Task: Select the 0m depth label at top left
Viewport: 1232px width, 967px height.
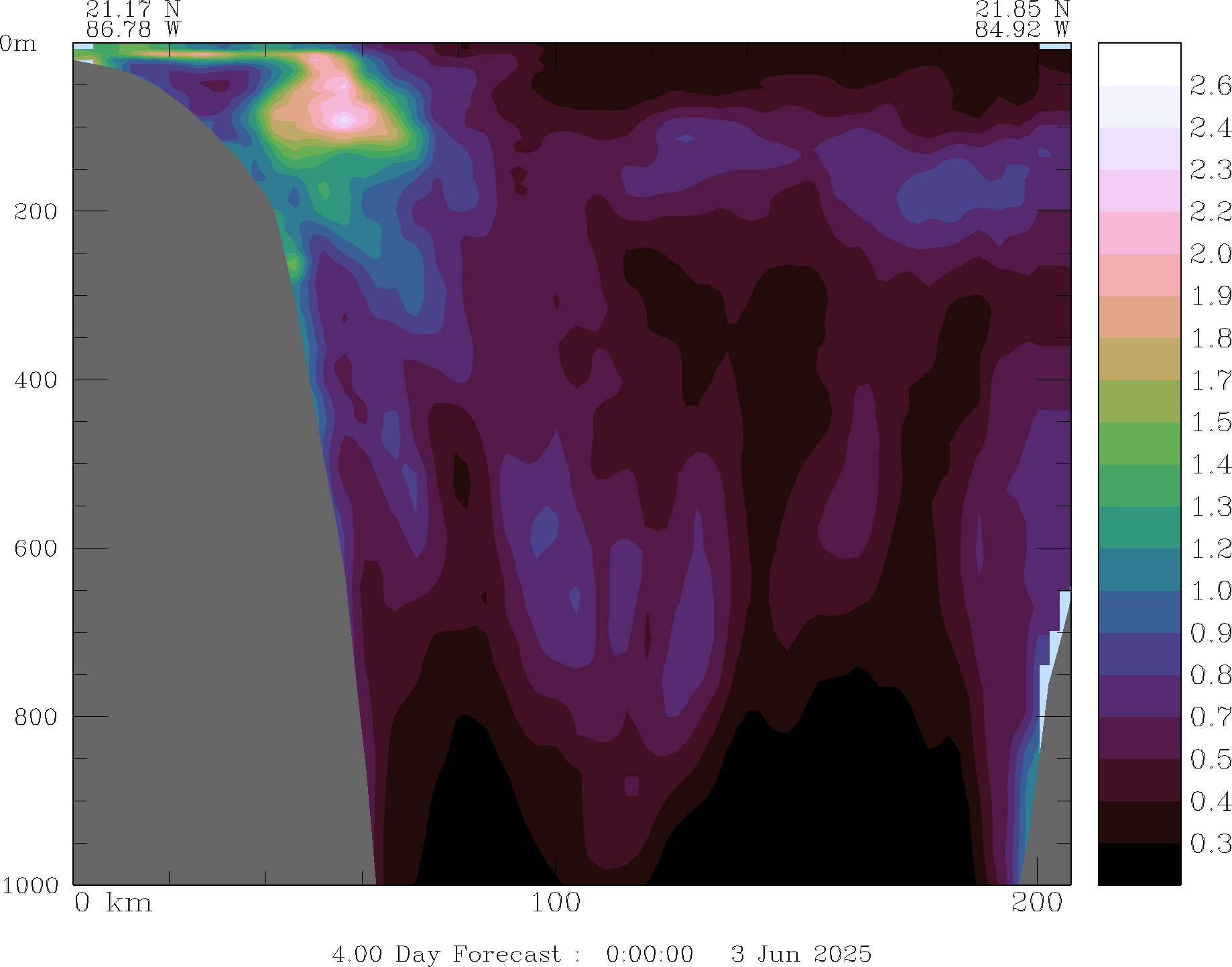Action: pyautogui.click(x=18, y=44)
